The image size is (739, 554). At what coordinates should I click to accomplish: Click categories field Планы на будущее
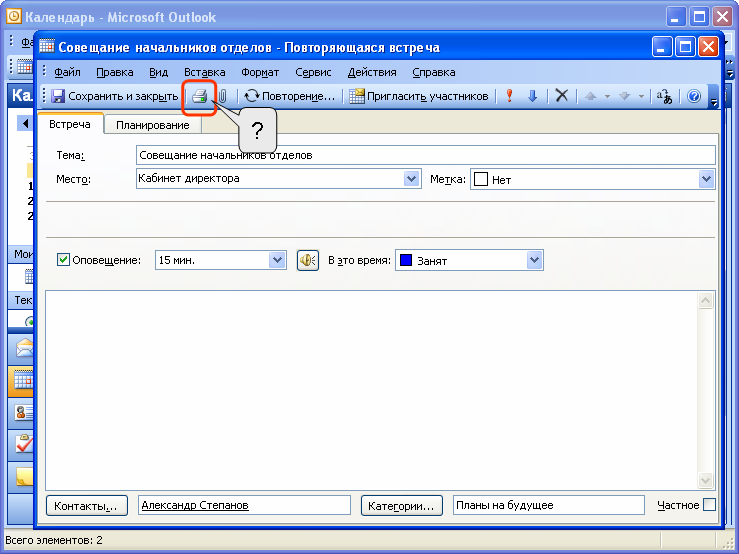(x=549, y=505)
